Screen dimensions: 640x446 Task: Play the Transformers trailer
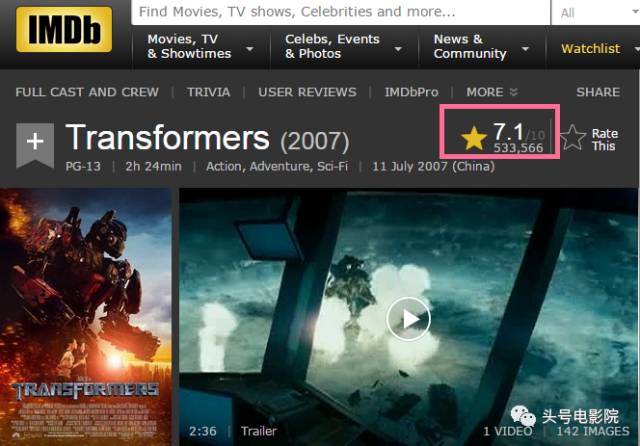[x=409, y=319]
